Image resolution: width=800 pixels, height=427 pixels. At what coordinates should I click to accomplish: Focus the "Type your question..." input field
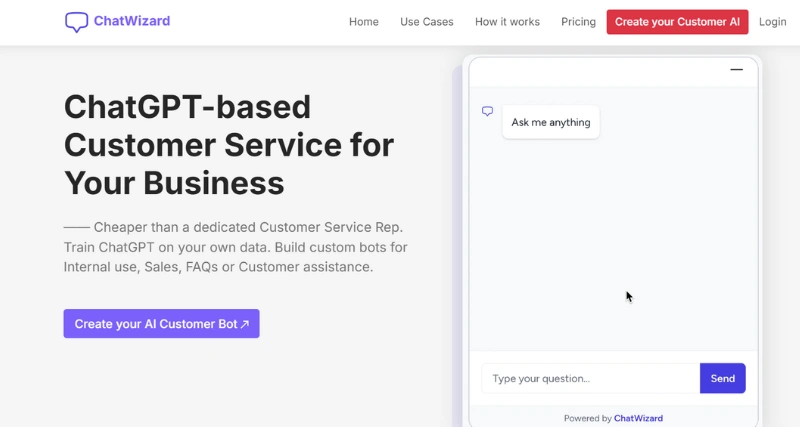pyautogui.click(x=590, y=379)
